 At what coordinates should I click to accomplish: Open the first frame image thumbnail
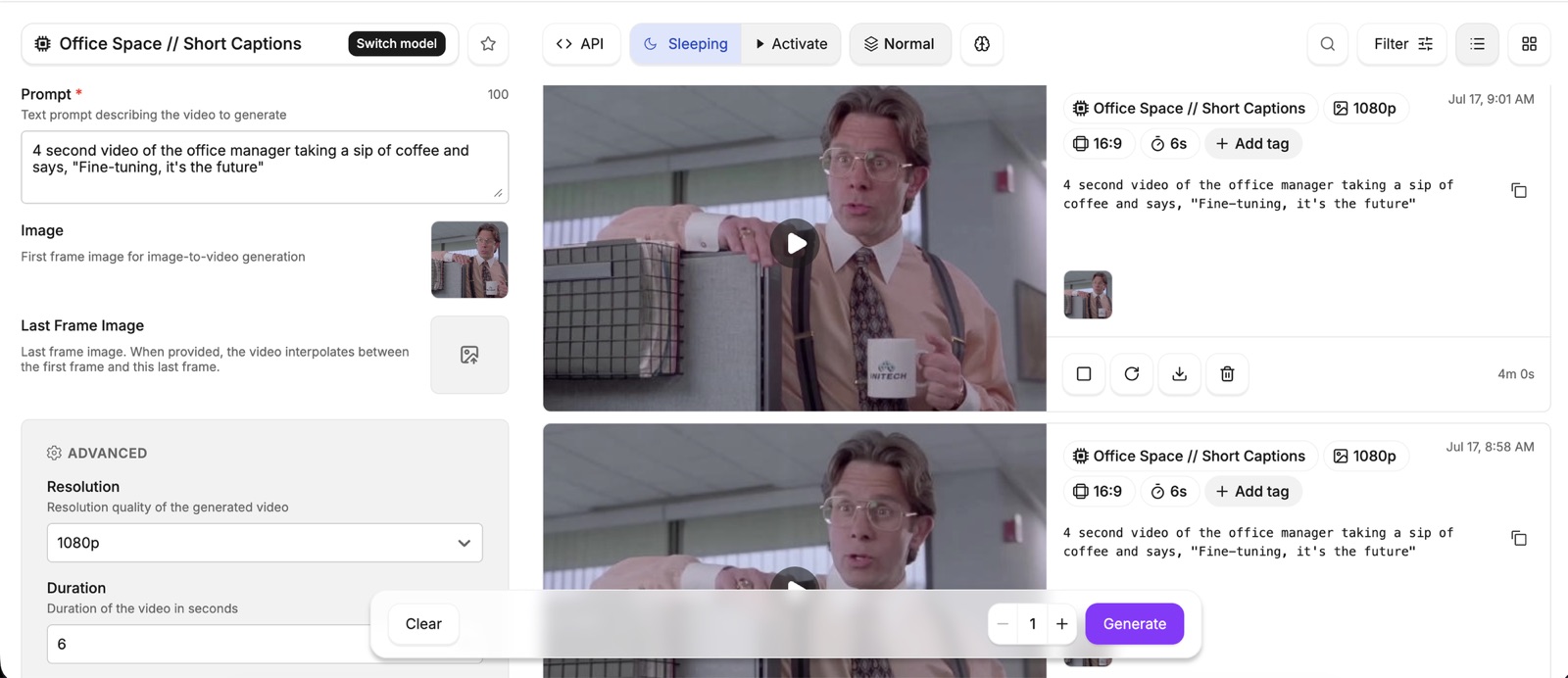(x=469, y=260)
